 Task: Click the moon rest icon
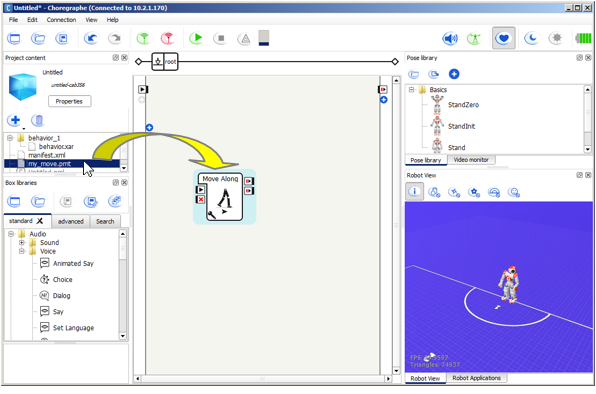click(531, 38)
